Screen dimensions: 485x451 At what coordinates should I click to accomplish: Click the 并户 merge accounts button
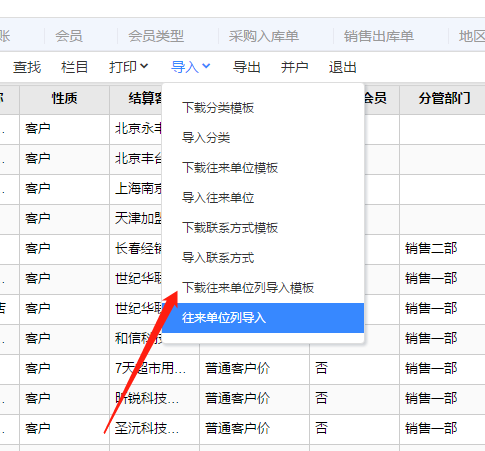pyautogui.click(x=295, y=67)
